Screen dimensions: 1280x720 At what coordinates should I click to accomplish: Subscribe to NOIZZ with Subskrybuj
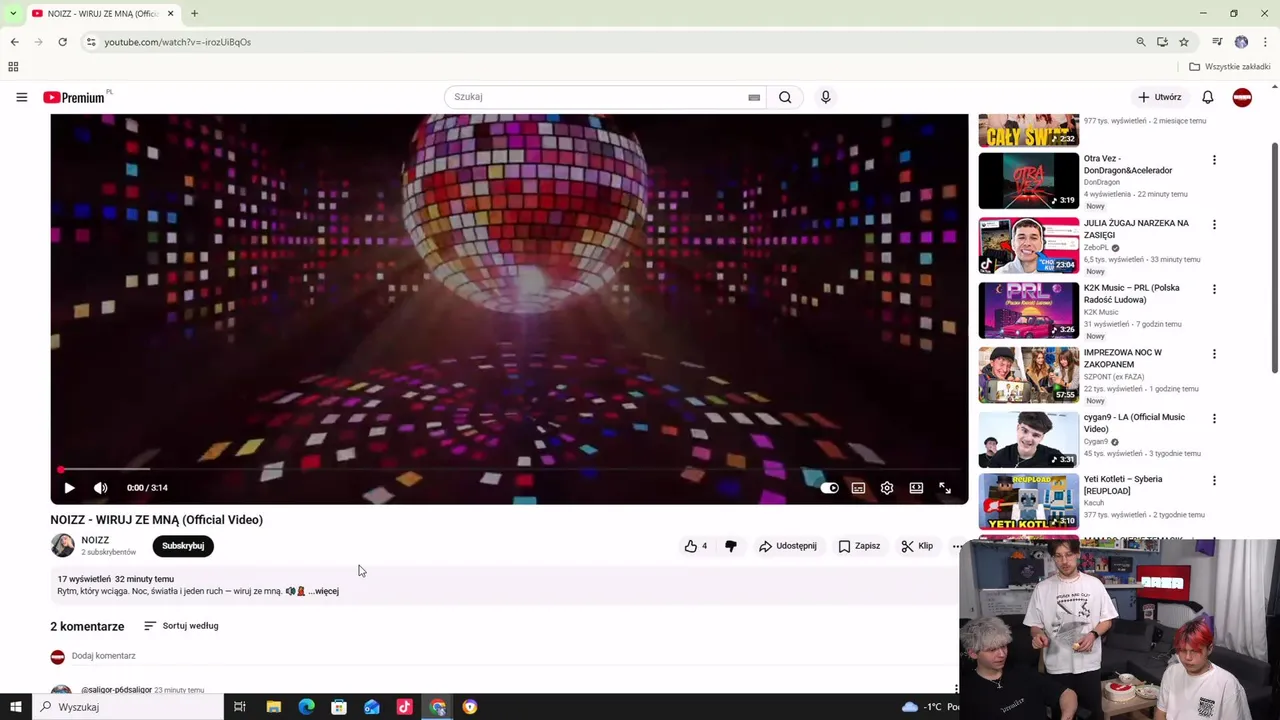click(183, 546)
